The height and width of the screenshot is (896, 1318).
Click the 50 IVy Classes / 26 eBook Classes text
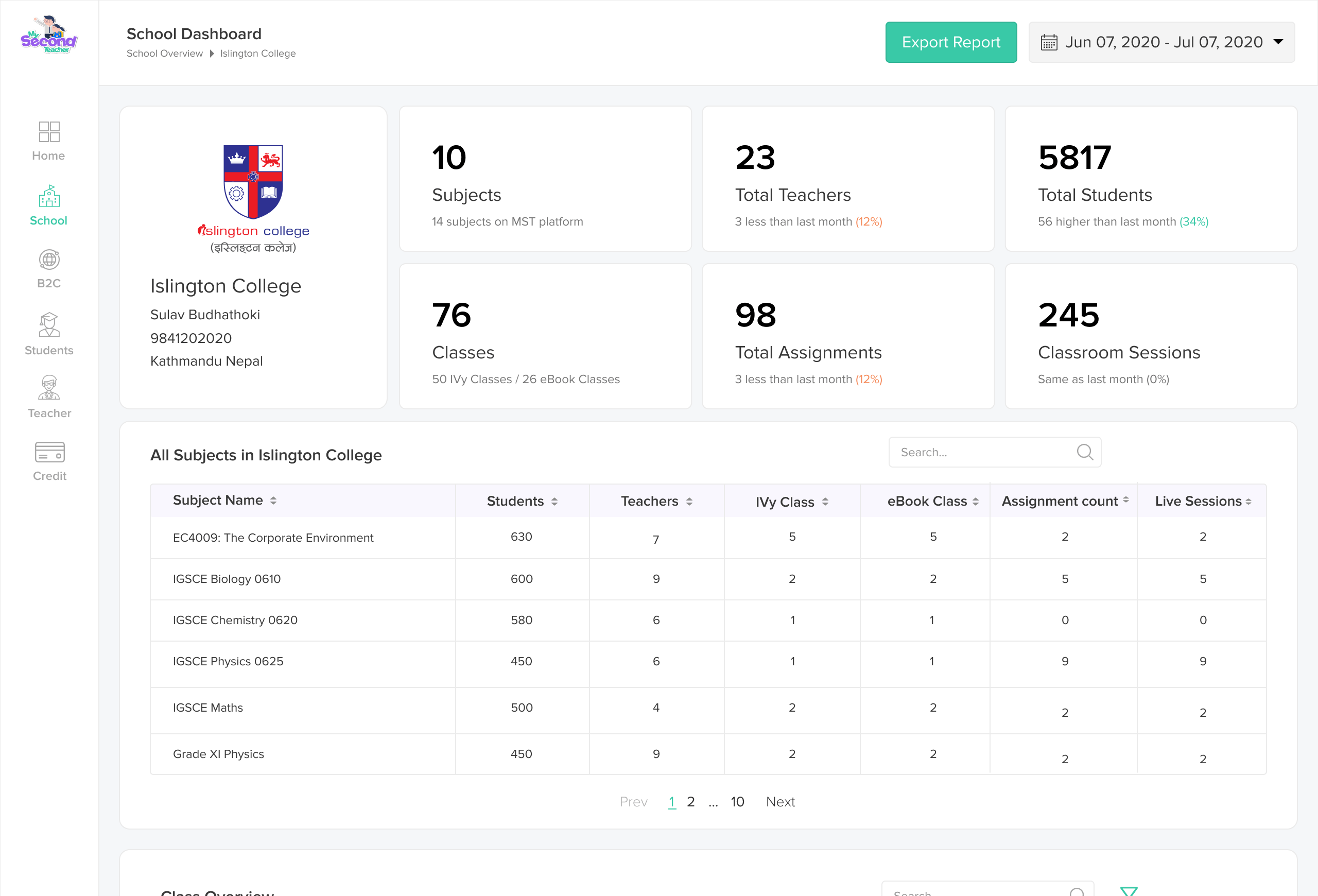point(526,379)
